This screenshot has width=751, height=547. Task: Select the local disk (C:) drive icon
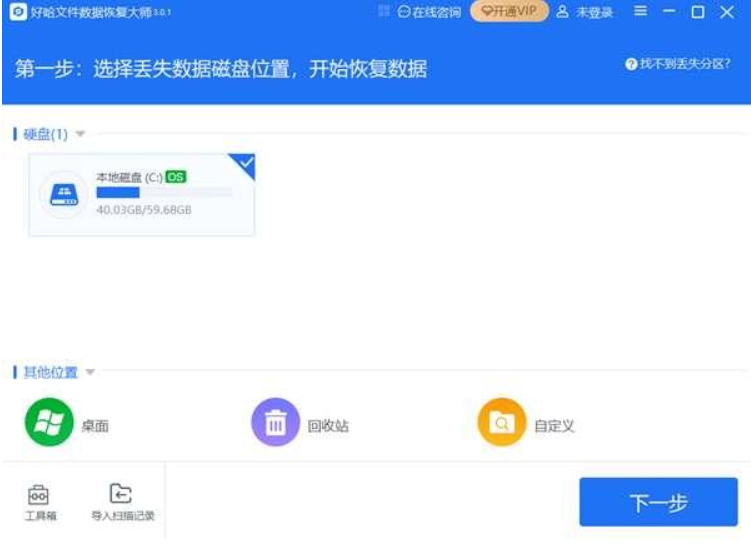[64, 194]
